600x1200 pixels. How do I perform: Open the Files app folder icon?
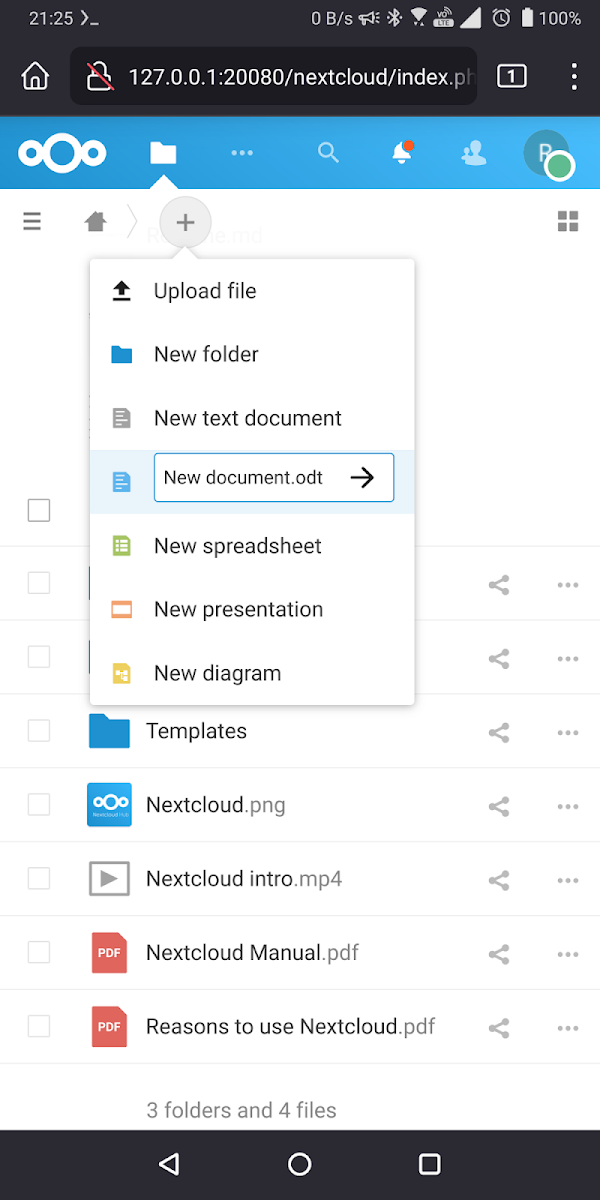click(x=163, y=153)
